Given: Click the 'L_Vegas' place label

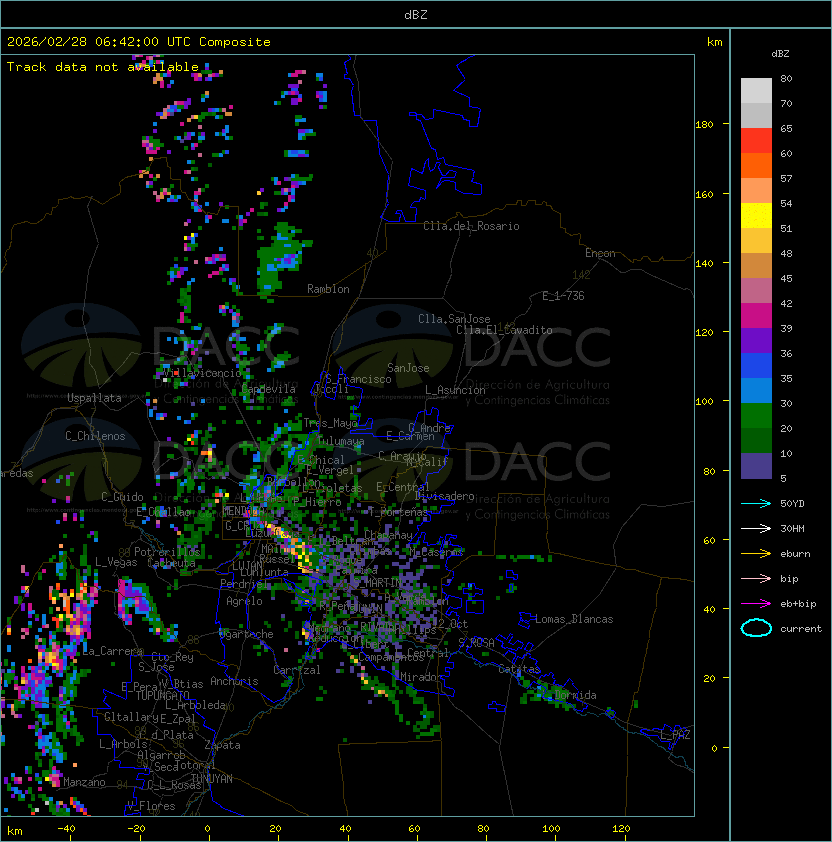Looking at the screenshot, I should [x=116, y=562].
